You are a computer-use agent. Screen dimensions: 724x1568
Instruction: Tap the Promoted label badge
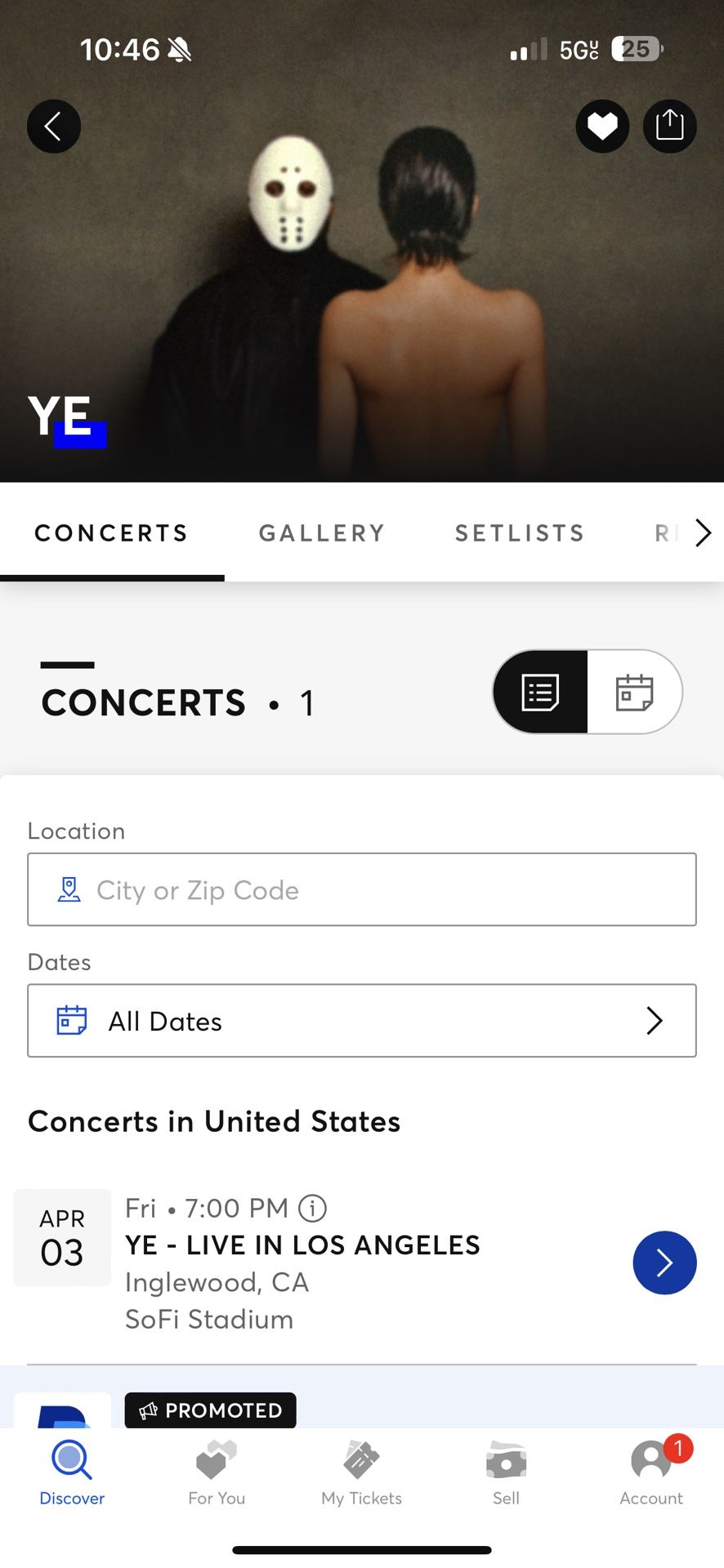[210, 1410]
